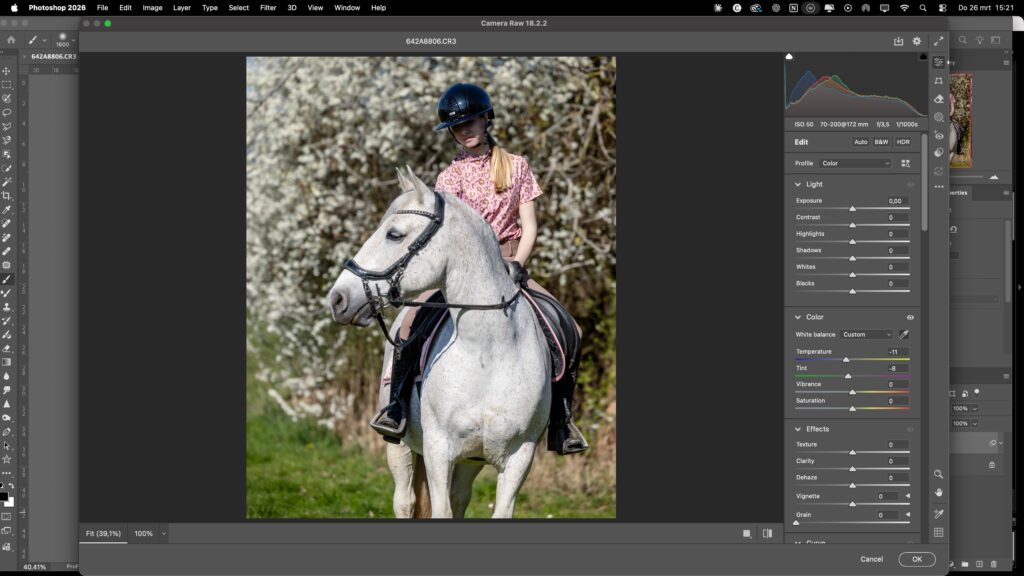
Task: Toggle the shadow clipping warning on histogram
Action: (789, 58)
